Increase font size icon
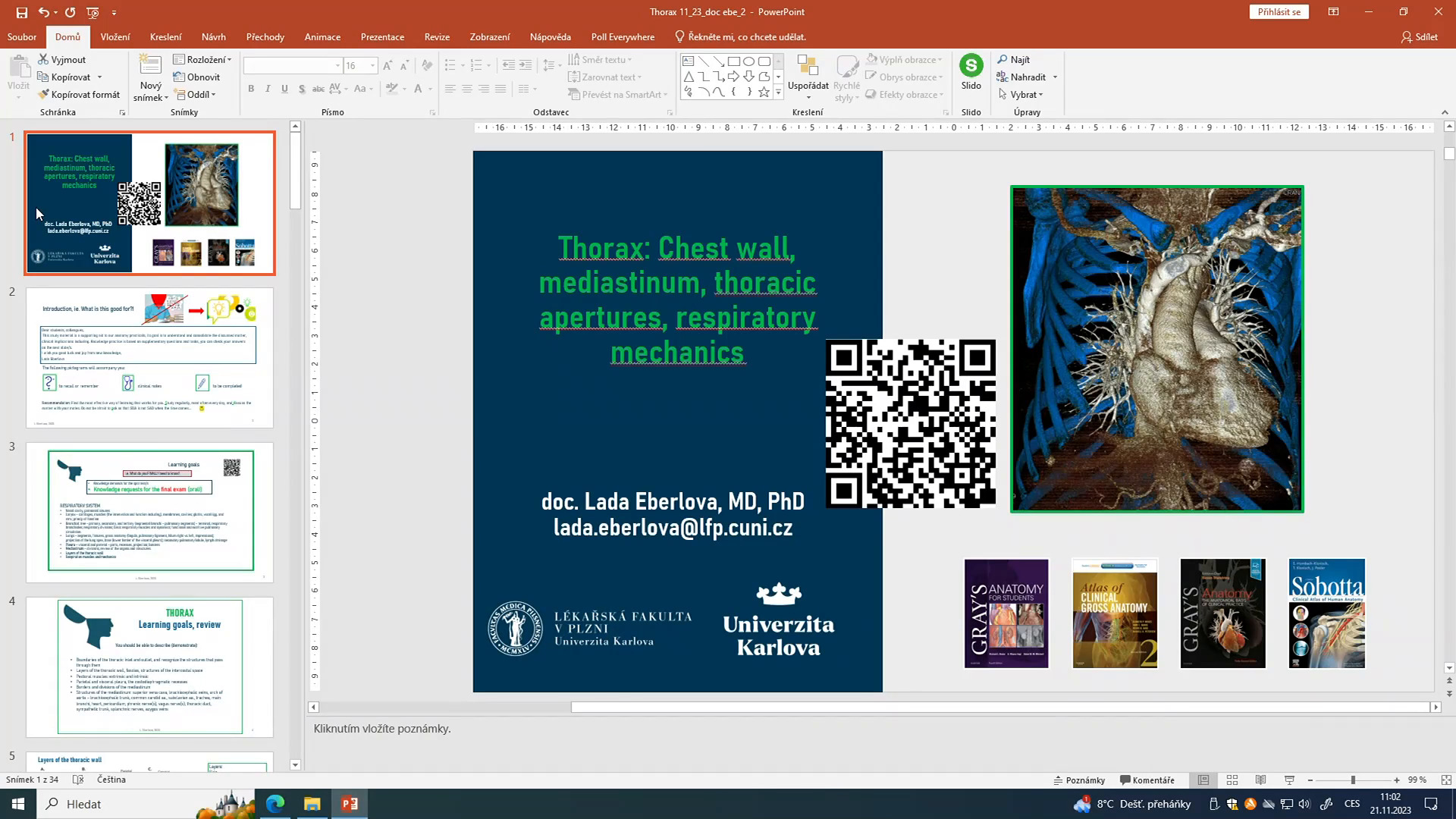The height and width of the screenshot is (819, 1456). [388, 66]
